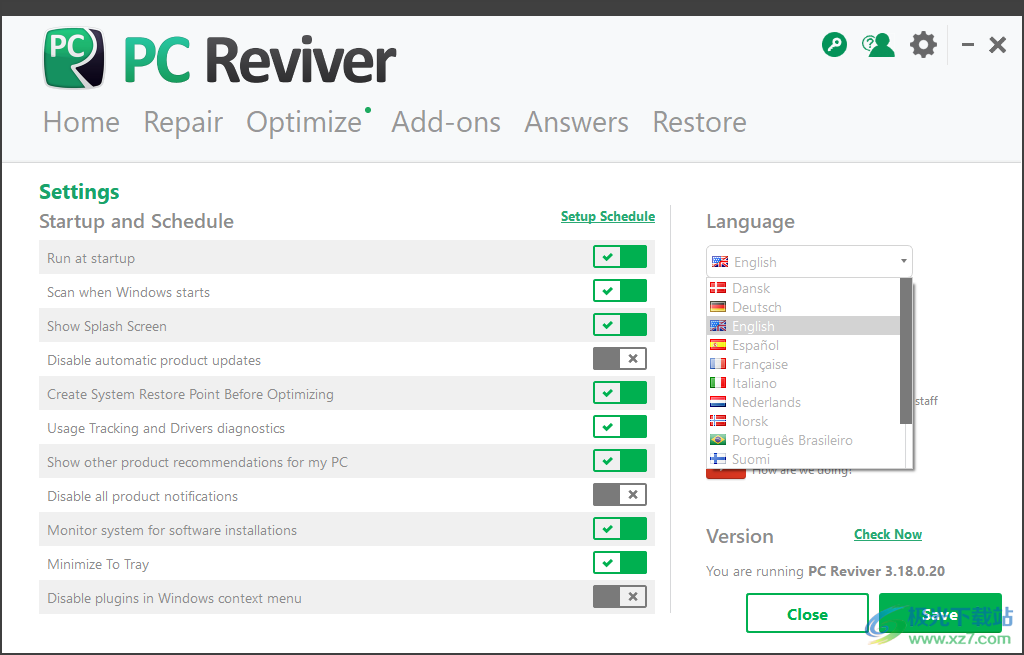Toggle Show other product recommendations switch
1024x655 pixels.
[620, 460]
